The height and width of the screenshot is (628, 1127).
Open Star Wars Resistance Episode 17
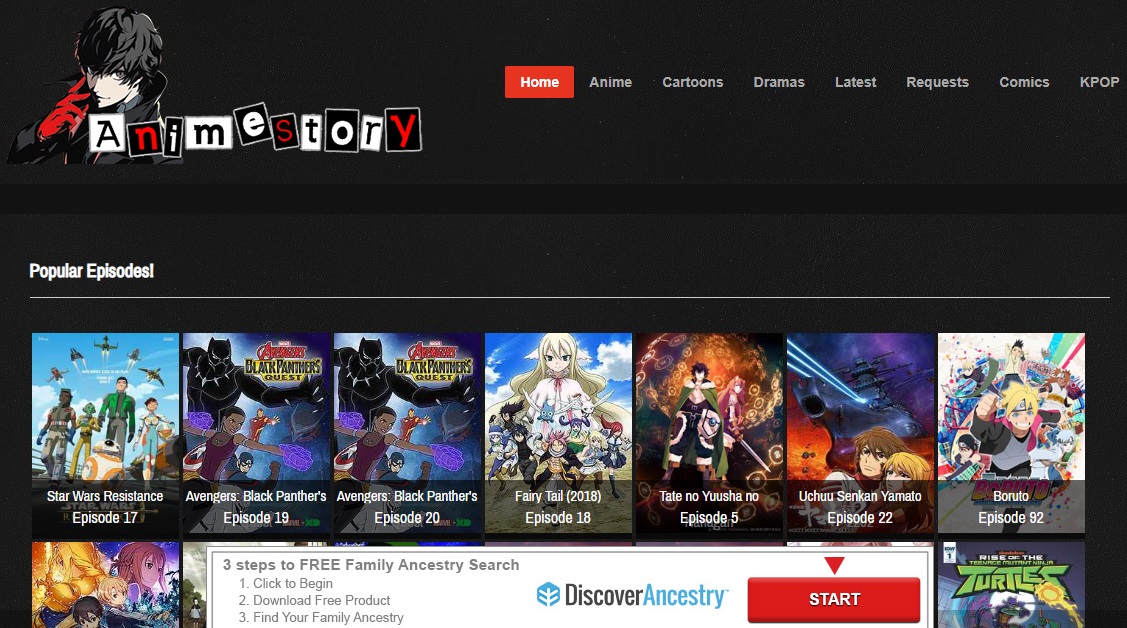coord(104,433)
